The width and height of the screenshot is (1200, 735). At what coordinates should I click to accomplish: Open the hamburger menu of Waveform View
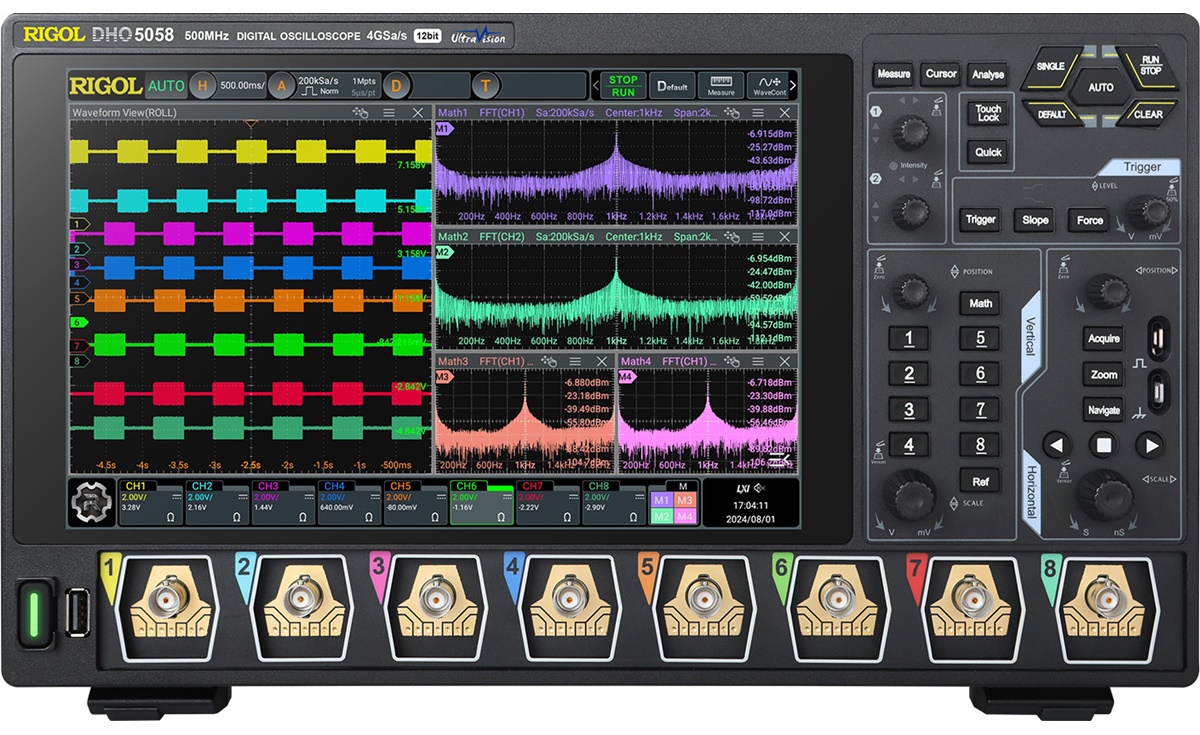pyautogui.click(x=389, y=113)
